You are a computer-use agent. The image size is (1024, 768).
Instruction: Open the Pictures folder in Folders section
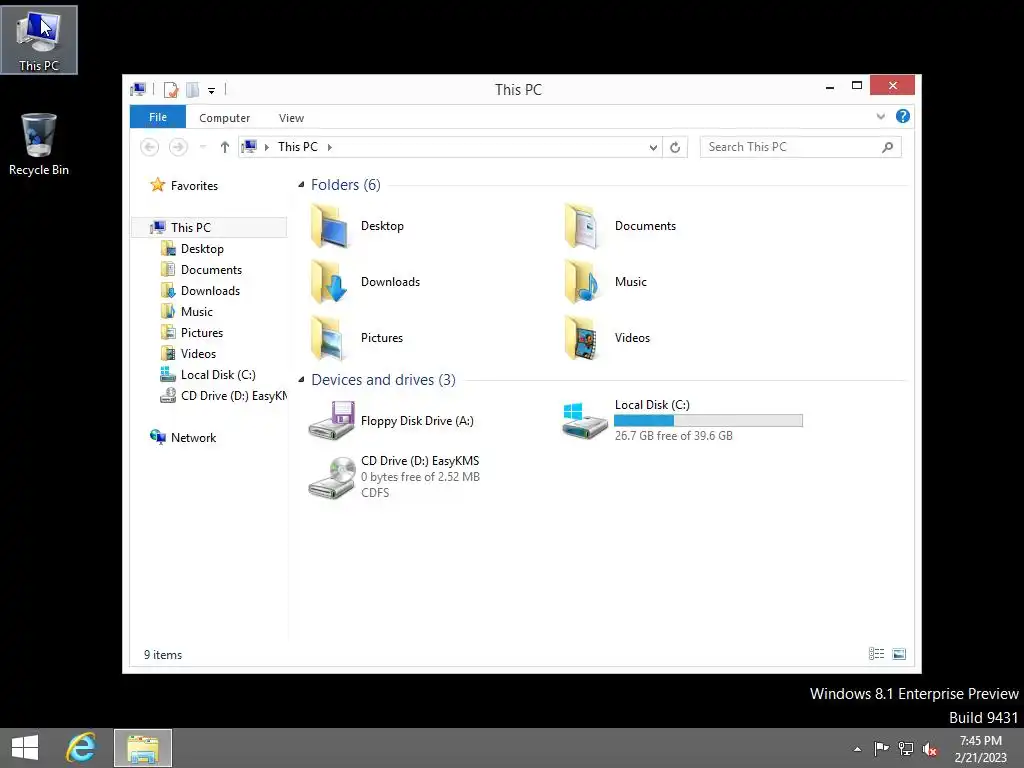[357, 338]
